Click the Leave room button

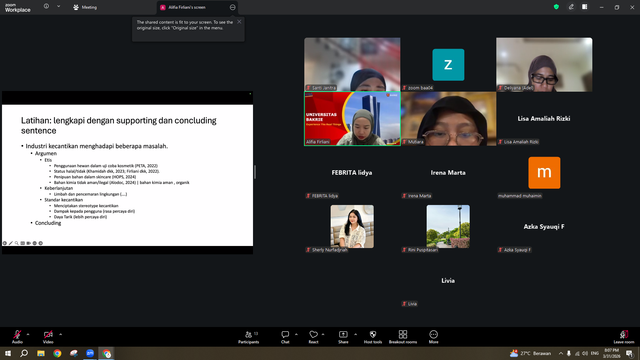click(624, 337)
